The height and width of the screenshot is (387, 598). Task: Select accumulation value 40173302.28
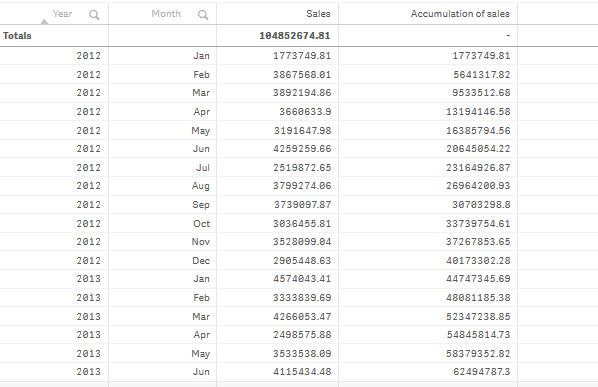(478, 260)
